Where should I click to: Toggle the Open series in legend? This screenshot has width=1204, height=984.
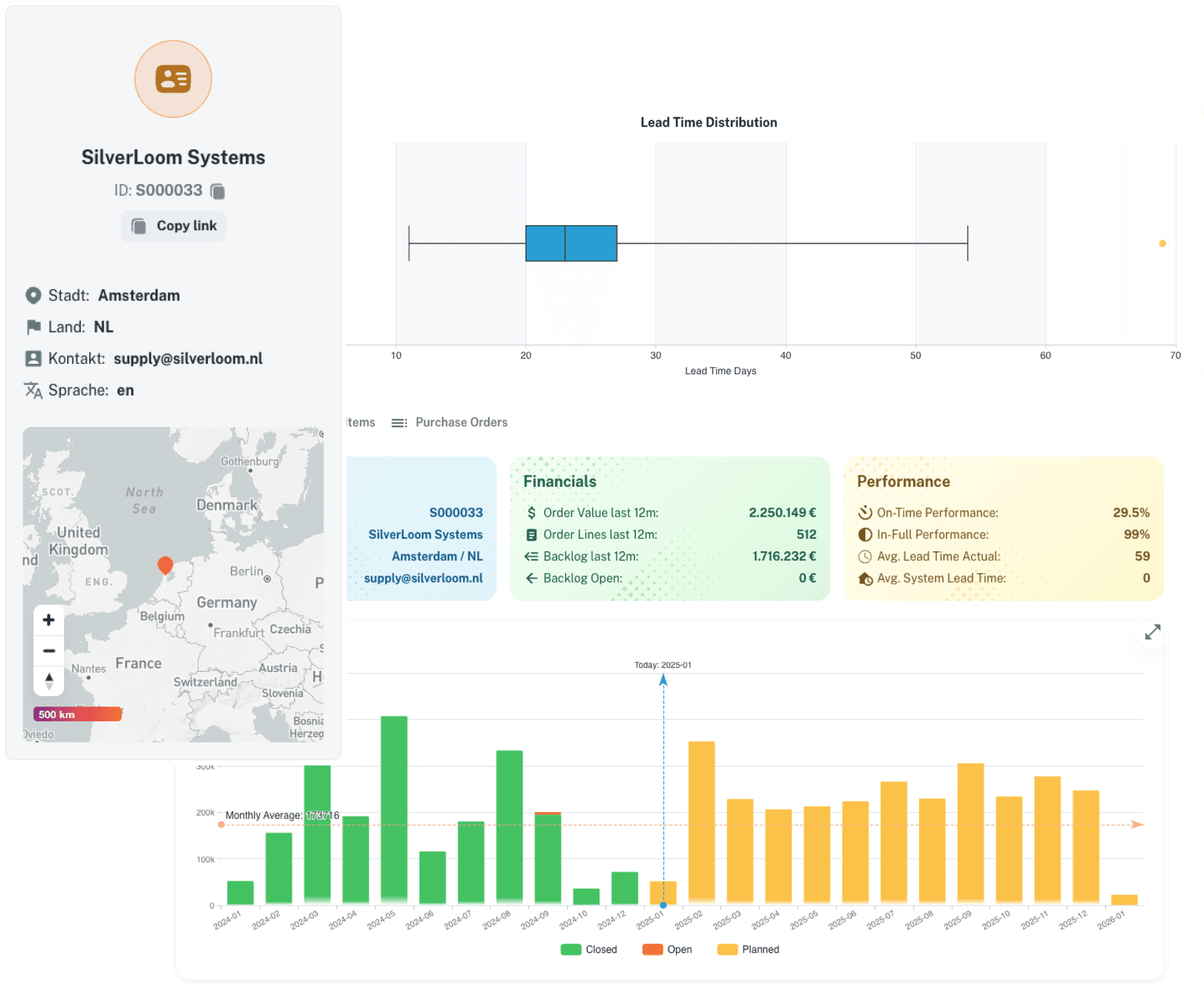667,950
